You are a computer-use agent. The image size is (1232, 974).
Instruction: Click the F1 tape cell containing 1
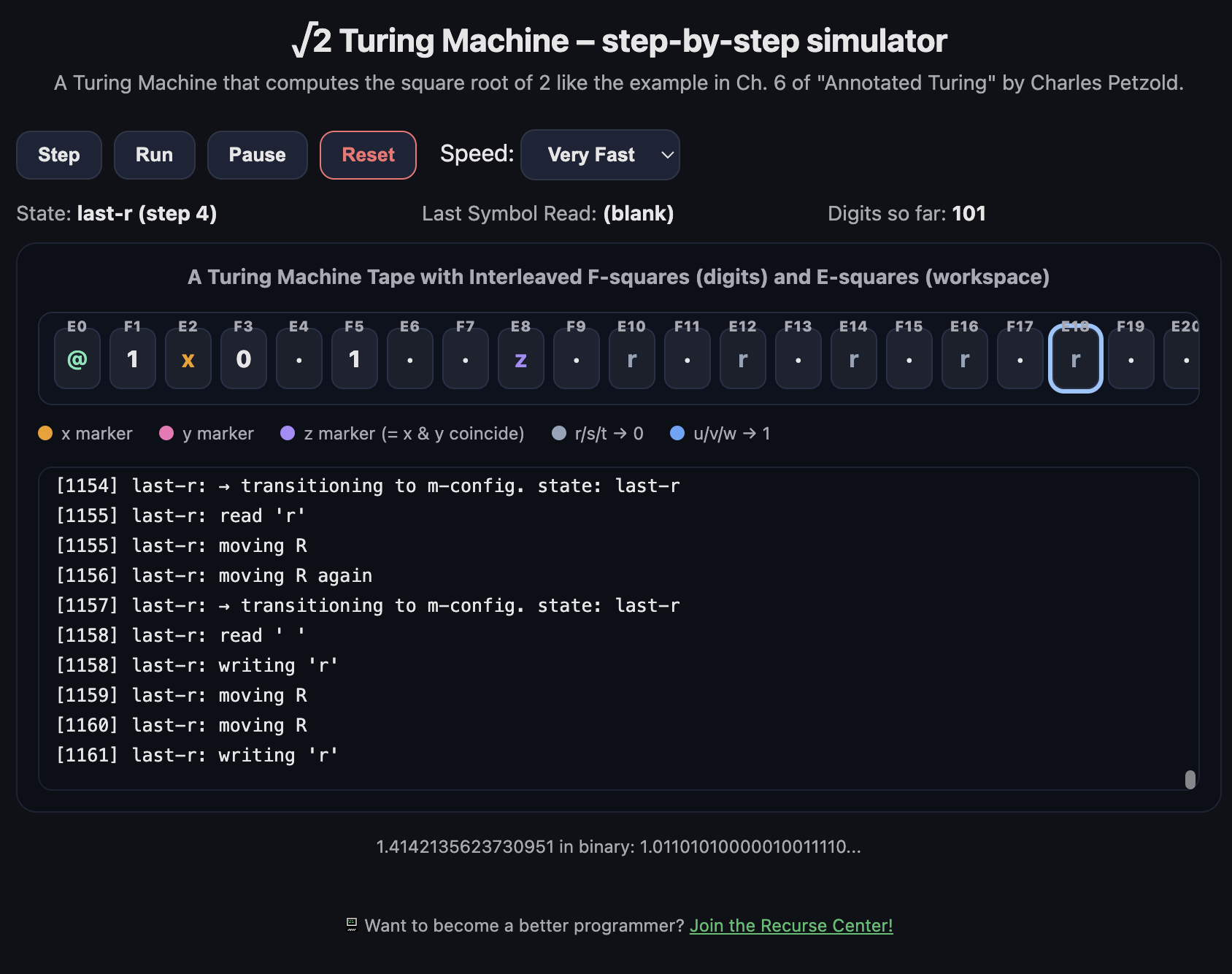133,358
